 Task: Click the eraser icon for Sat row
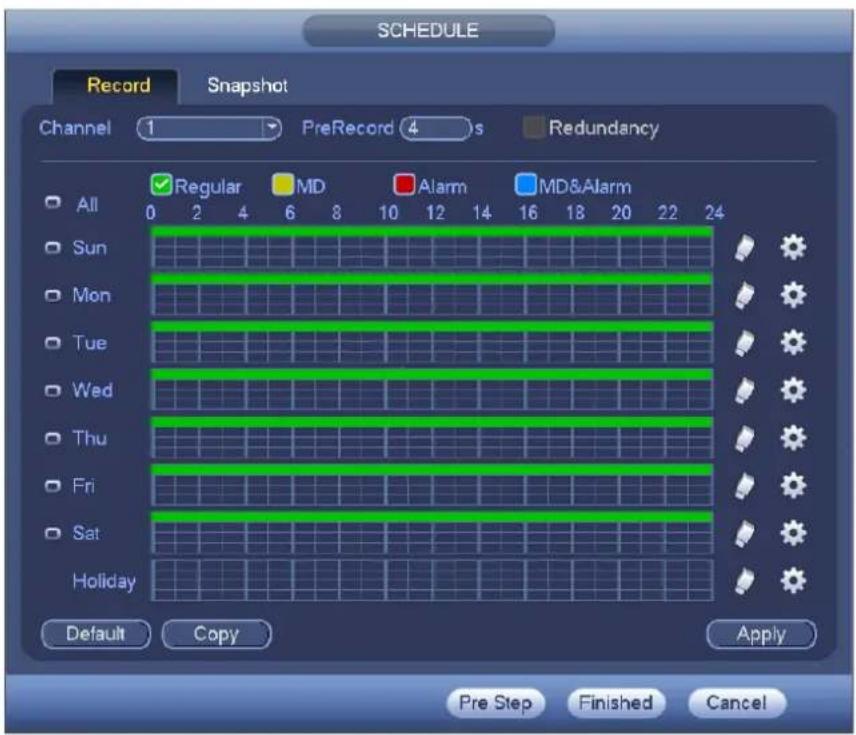click(x=745, y=534)
